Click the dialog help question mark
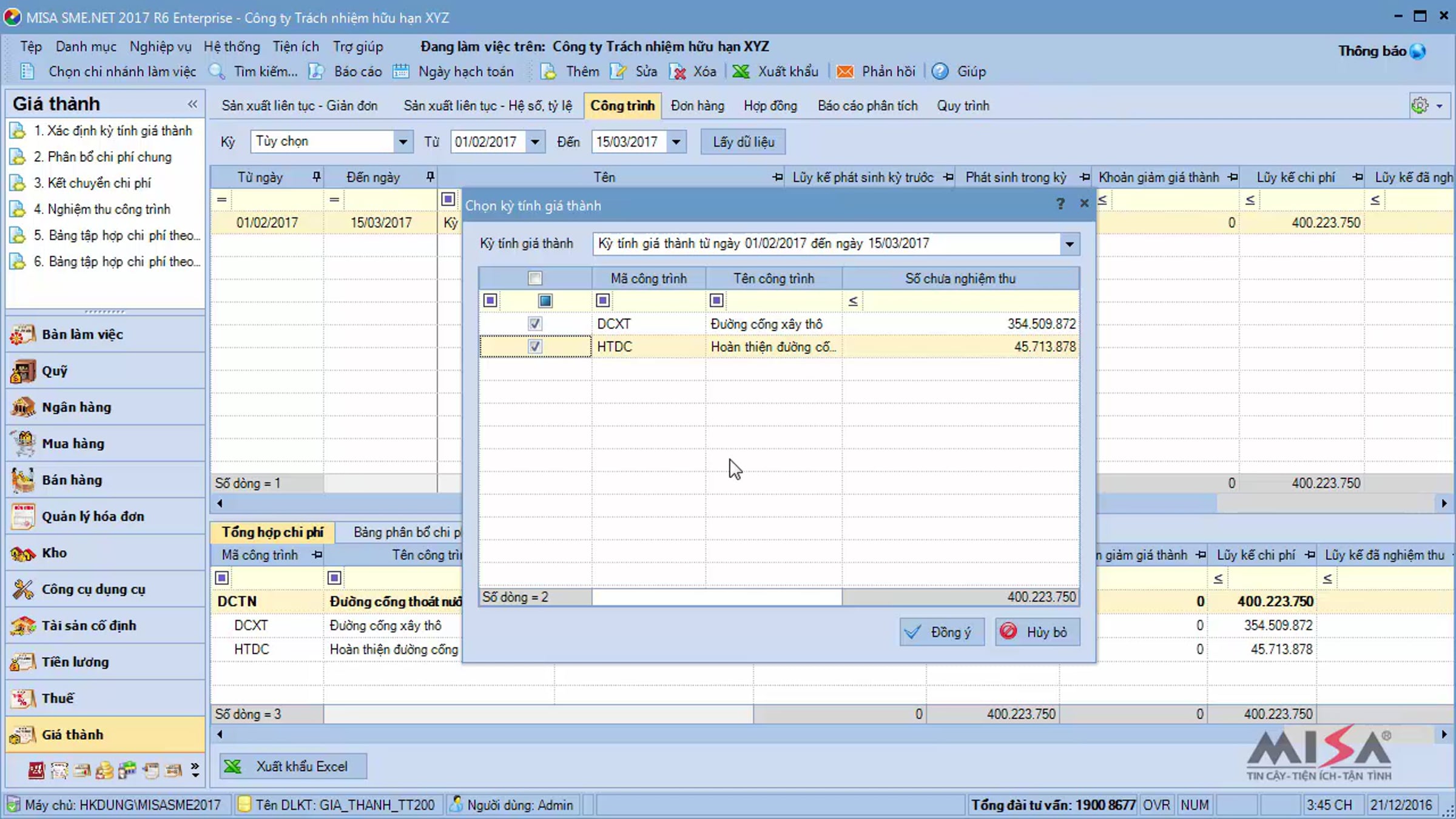1456x819 pixels. [1060, 204]
